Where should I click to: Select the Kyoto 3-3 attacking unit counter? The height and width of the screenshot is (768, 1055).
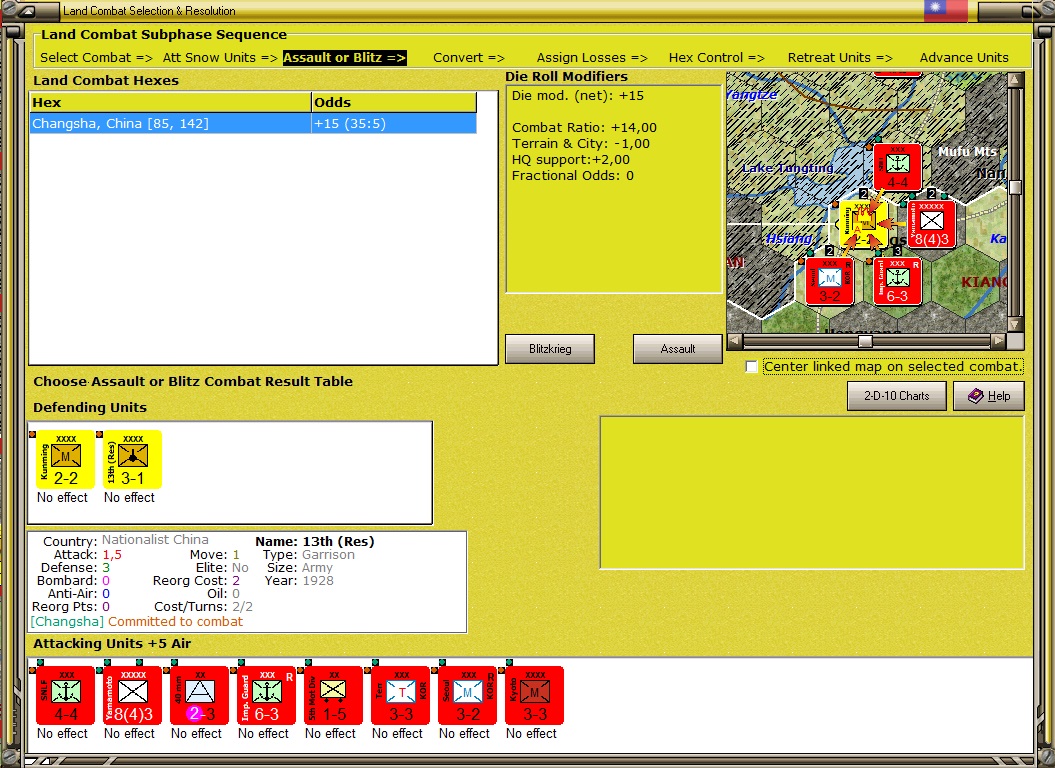(534, 695)
